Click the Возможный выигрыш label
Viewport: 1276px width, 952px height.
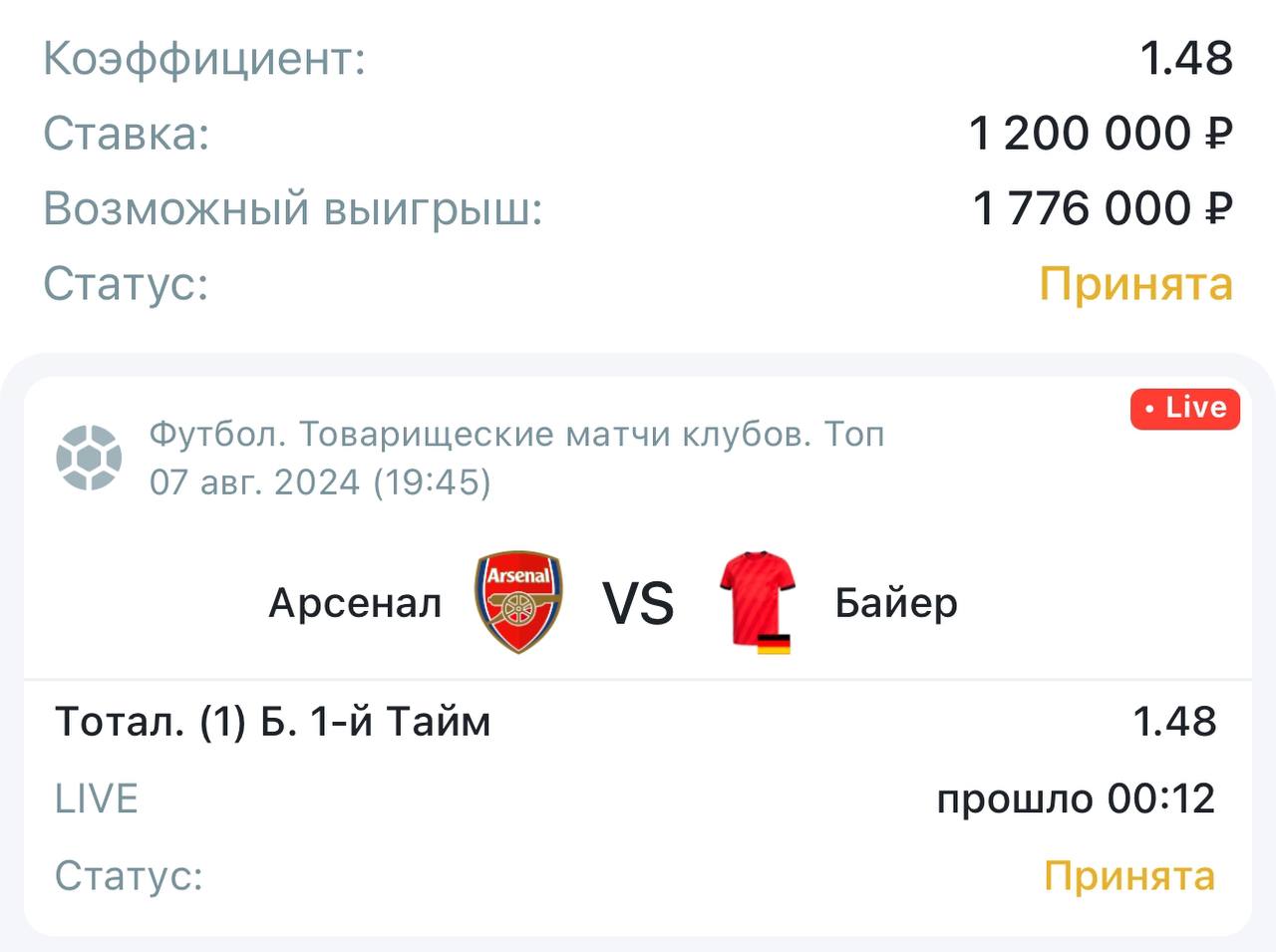[x=292, y=208]
